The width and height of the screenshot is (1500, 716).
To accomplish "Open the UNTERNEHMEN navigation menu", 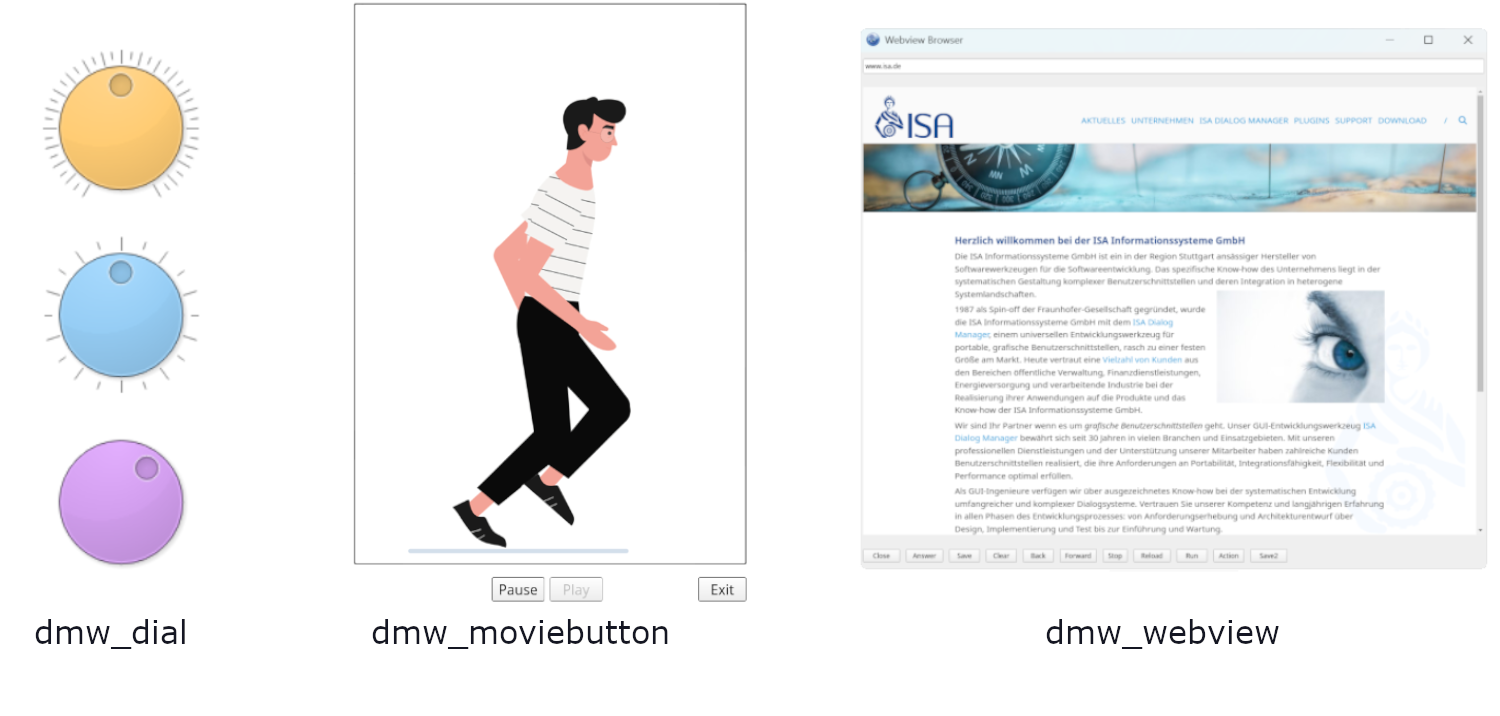I will [x=1162, y=121].
